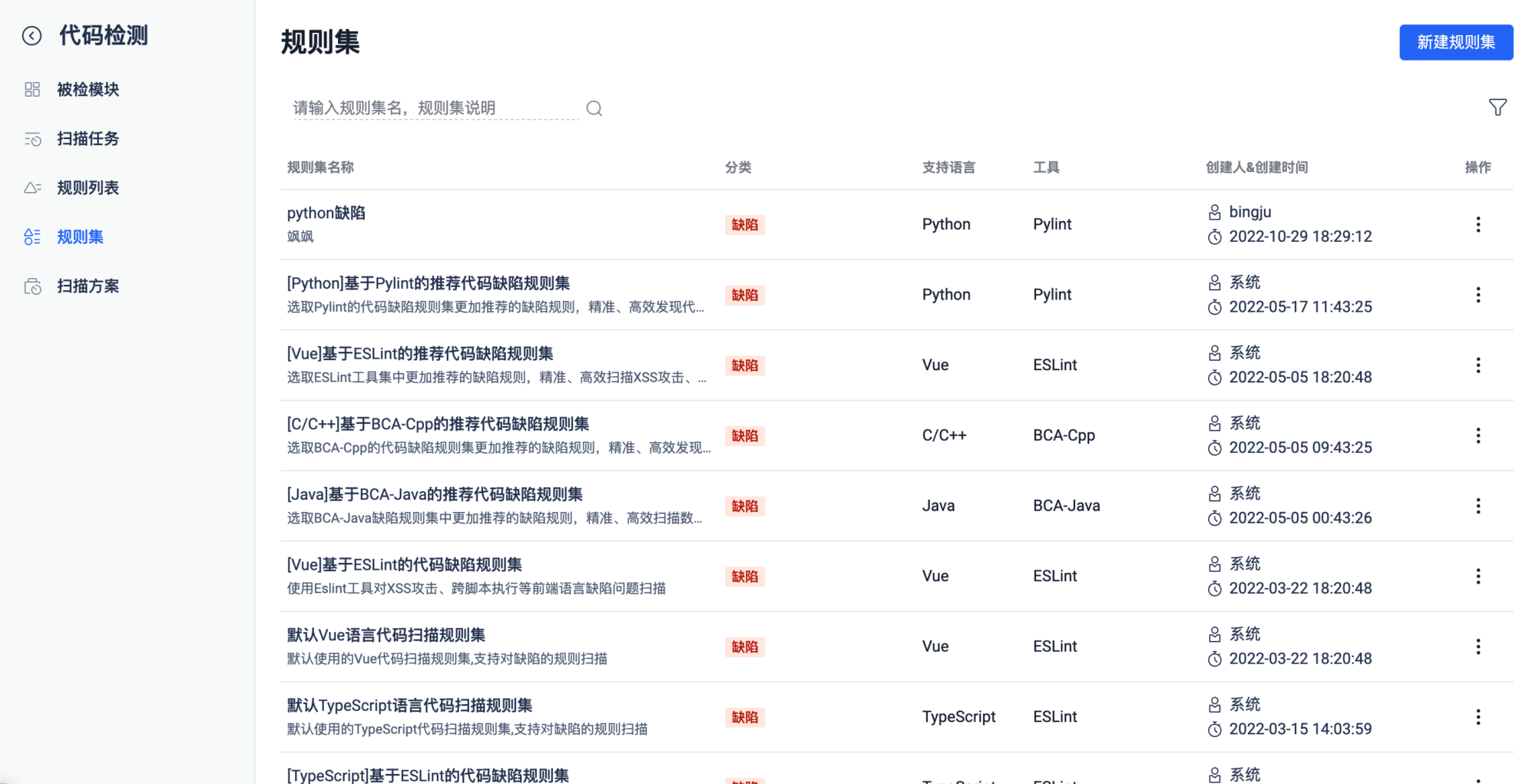Open more actions for [Java]基于BCA-Java row
1536x784 pixels.
pyautogui.click(x=1478, y=506)
